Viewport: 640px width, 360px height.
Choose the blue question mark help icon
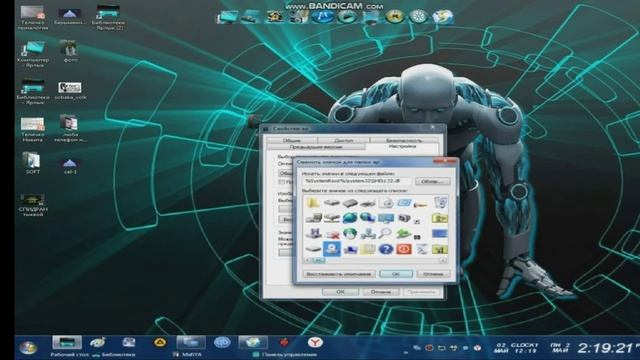click(385, 249)
